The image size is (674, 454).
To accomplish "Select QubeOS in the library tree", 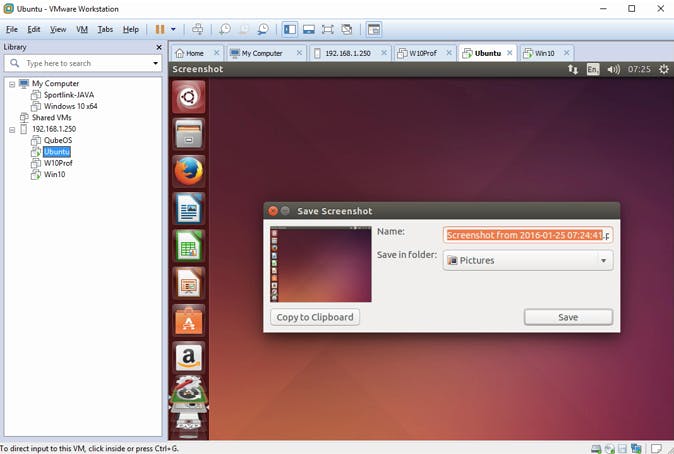I will point(58,140).
